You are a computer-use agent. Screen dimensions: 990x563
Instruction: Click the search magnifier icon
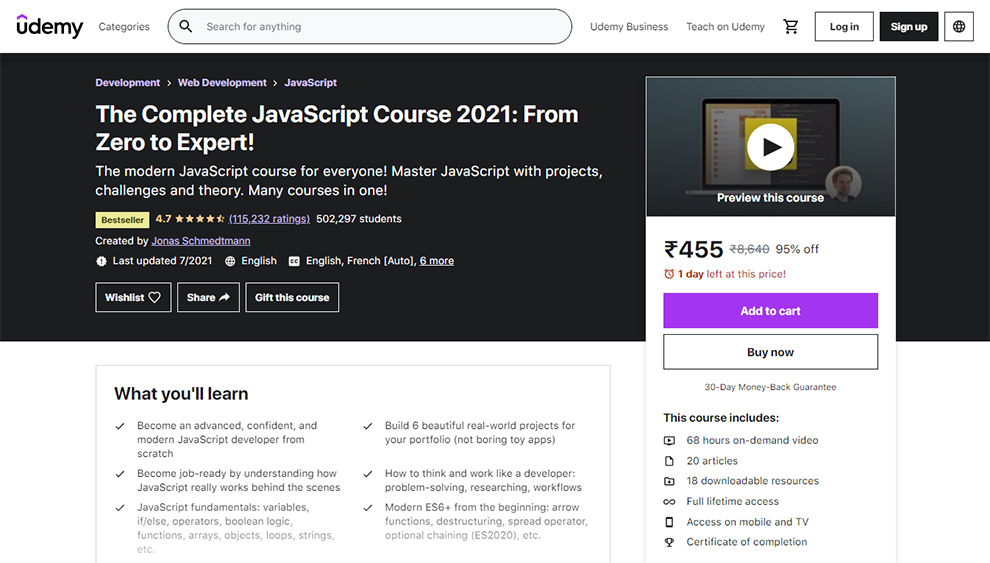click(x=186, y=27)
